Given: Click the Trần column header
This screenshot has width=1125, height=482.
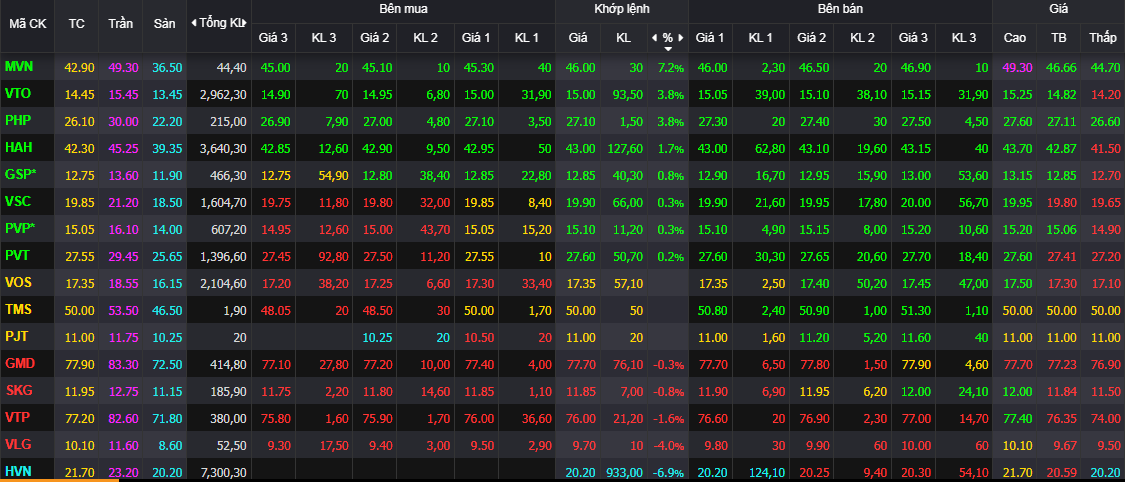Looking at the screenshot, I should click(x=121, y=23).
